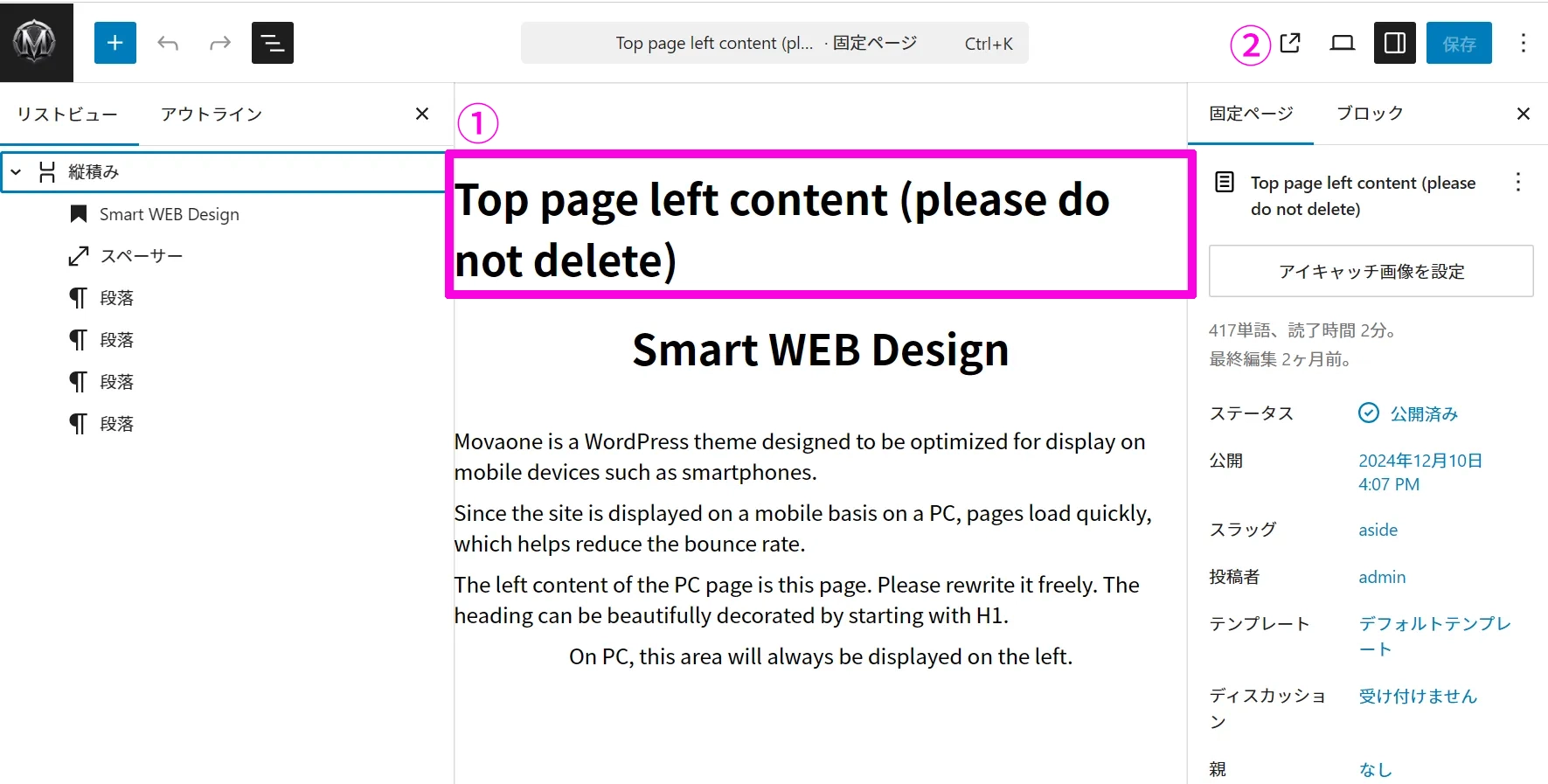This screenshot has height=784, width=1548.
Task: Toggle the document overview list icon
Action: (x=273, y=43)
